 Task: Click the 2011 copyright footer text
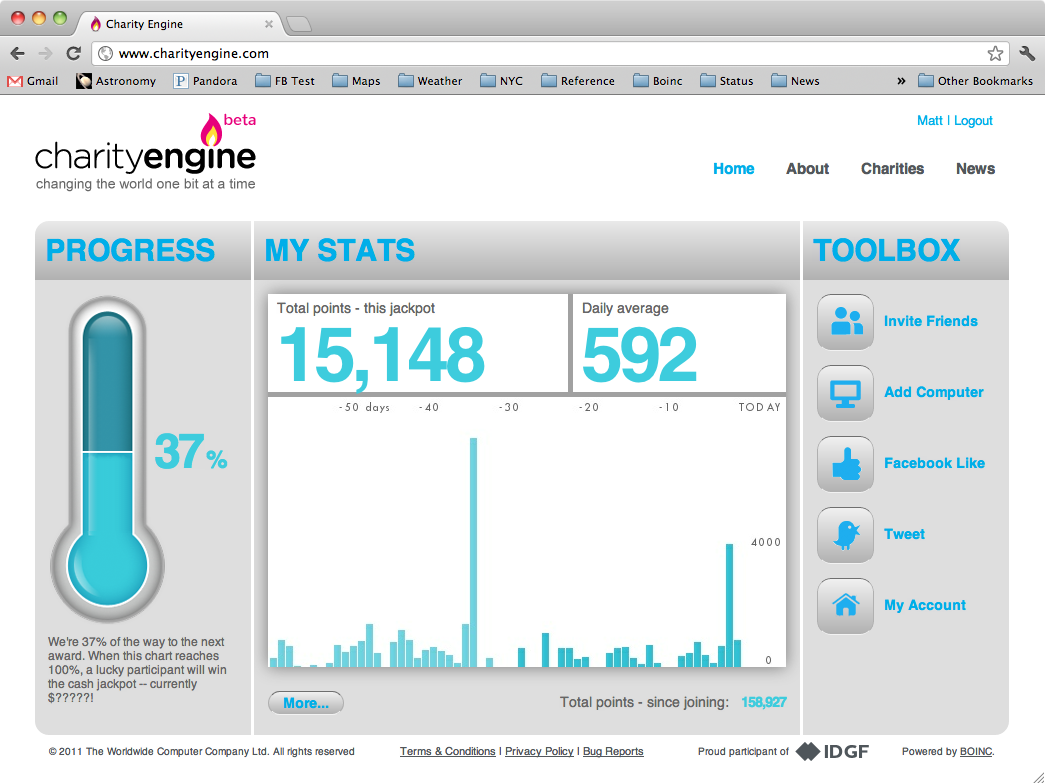pyautogui.click(x=201, y=751)
